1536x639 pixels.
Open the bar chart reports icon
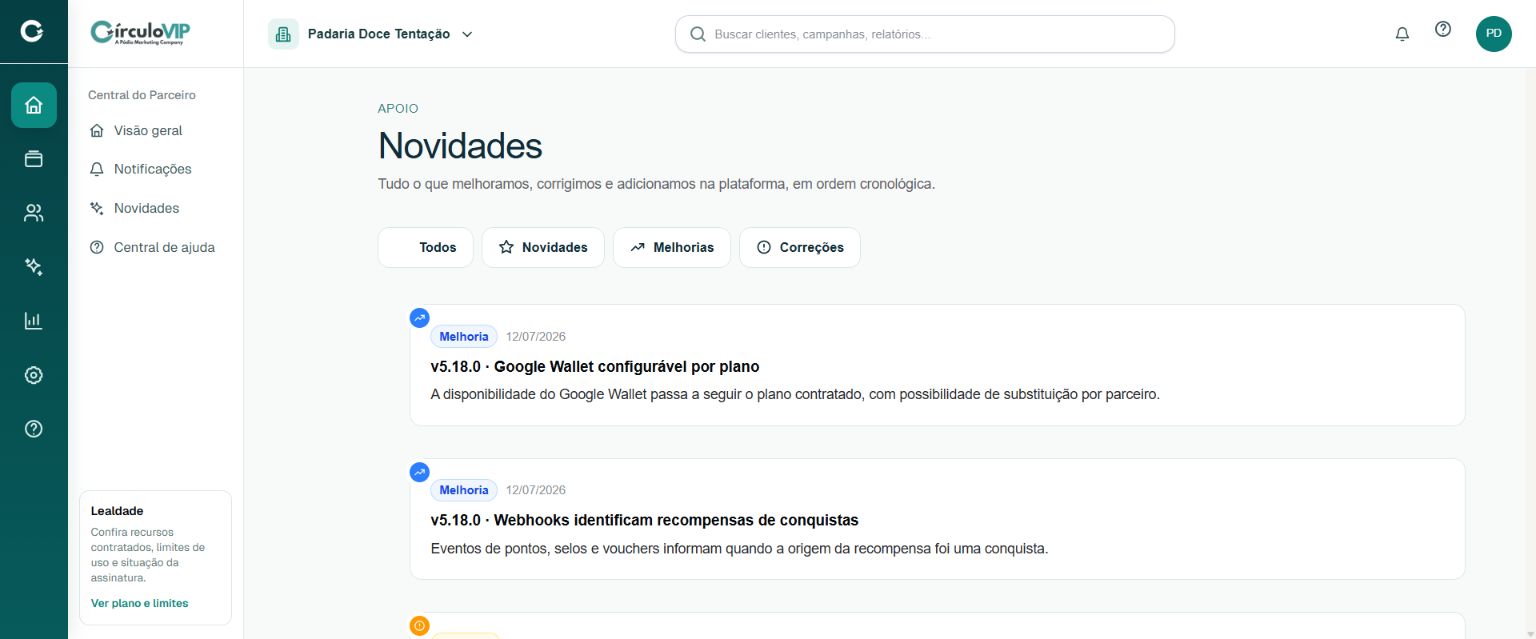point(34,321)
